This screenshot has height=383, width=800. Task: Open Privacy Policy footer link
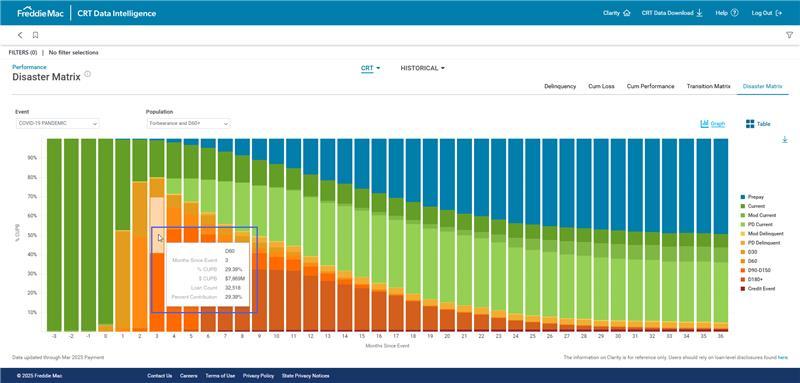tap(258, 376)
